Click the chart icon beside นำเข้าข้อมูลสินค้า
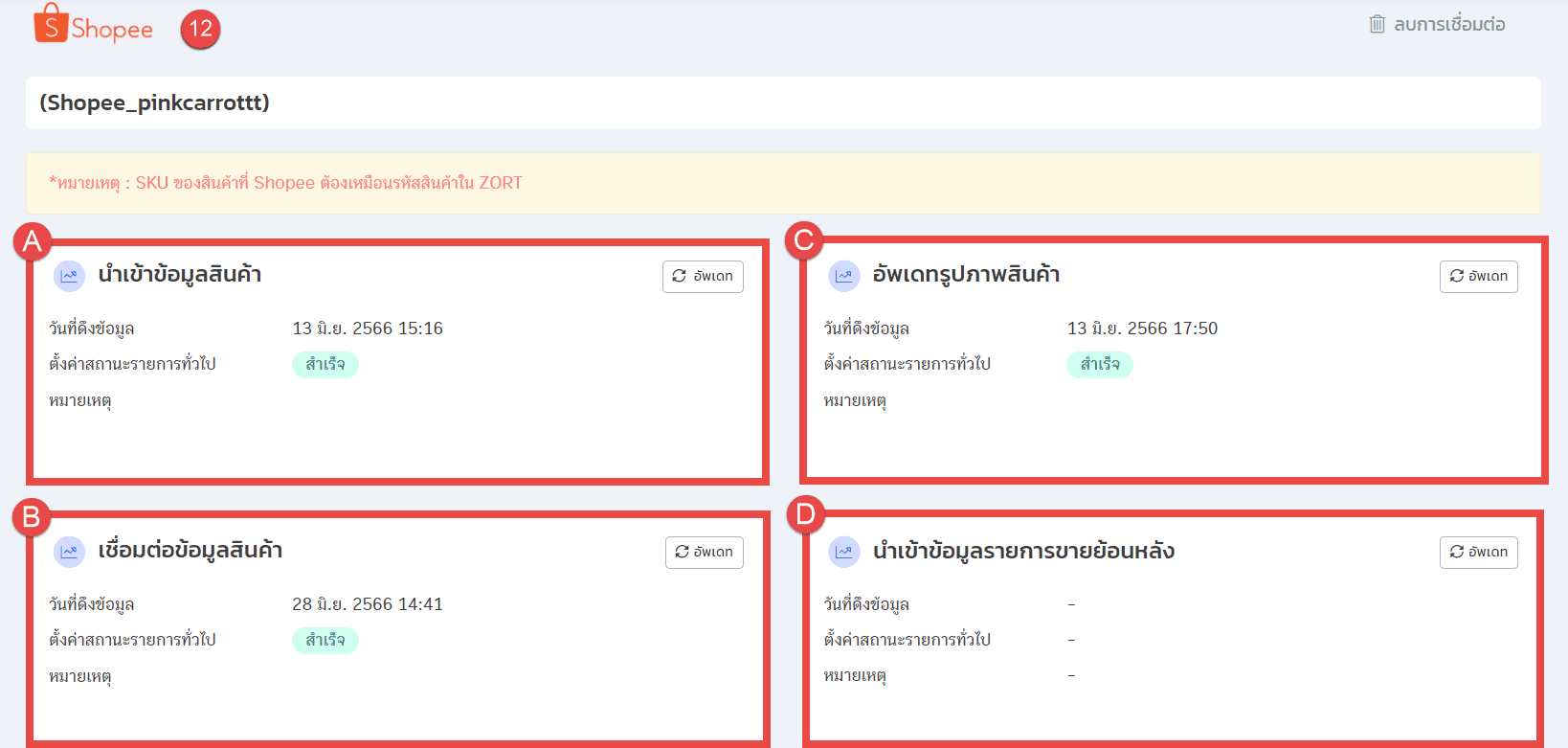Image resolution: width=1568 pixels, height=748 pixels. [x=69, y=276]
